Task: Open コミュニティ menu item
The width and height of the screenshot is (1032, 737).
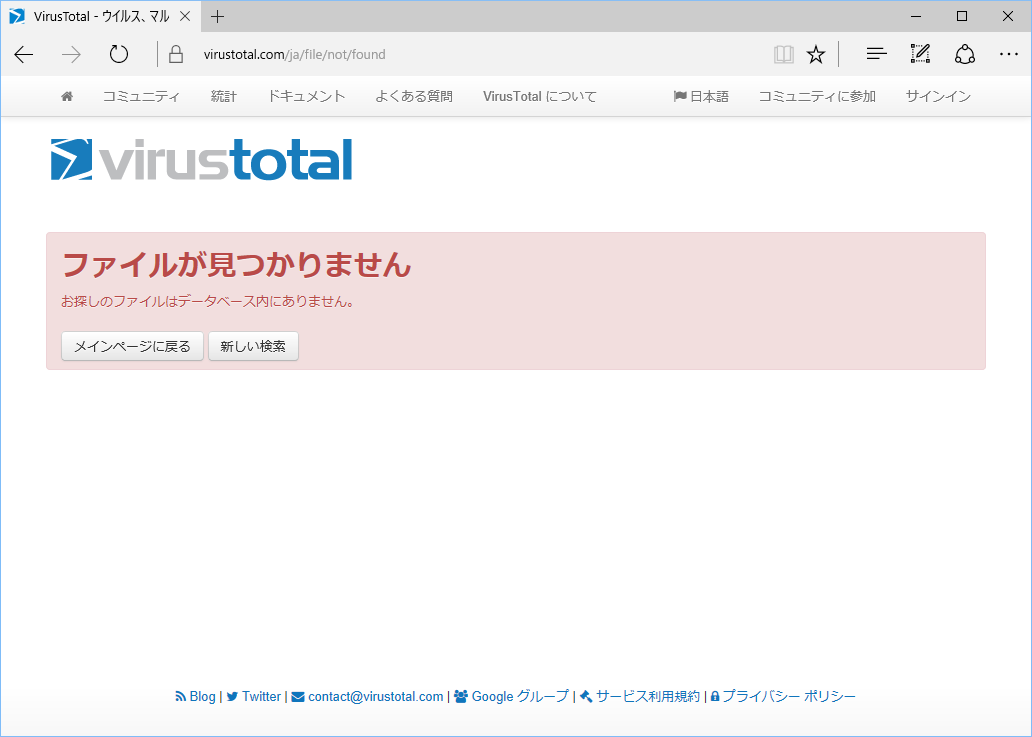Action: tap(141, 97)
